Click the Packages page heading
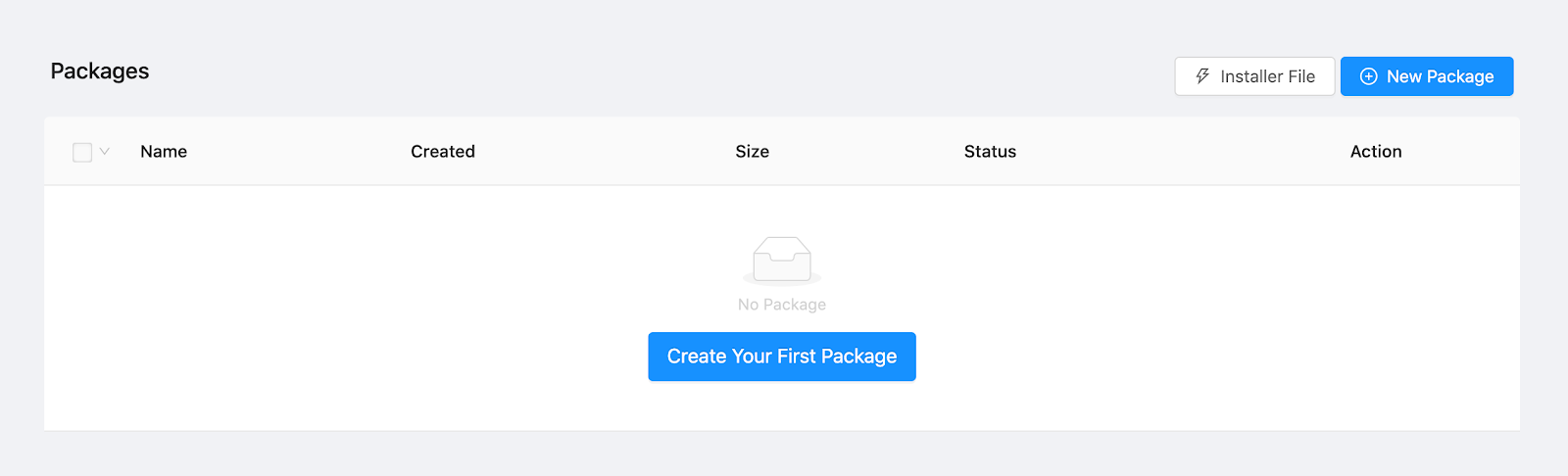The height and width of the screenshot is (476, 1568). pos(100,71)
